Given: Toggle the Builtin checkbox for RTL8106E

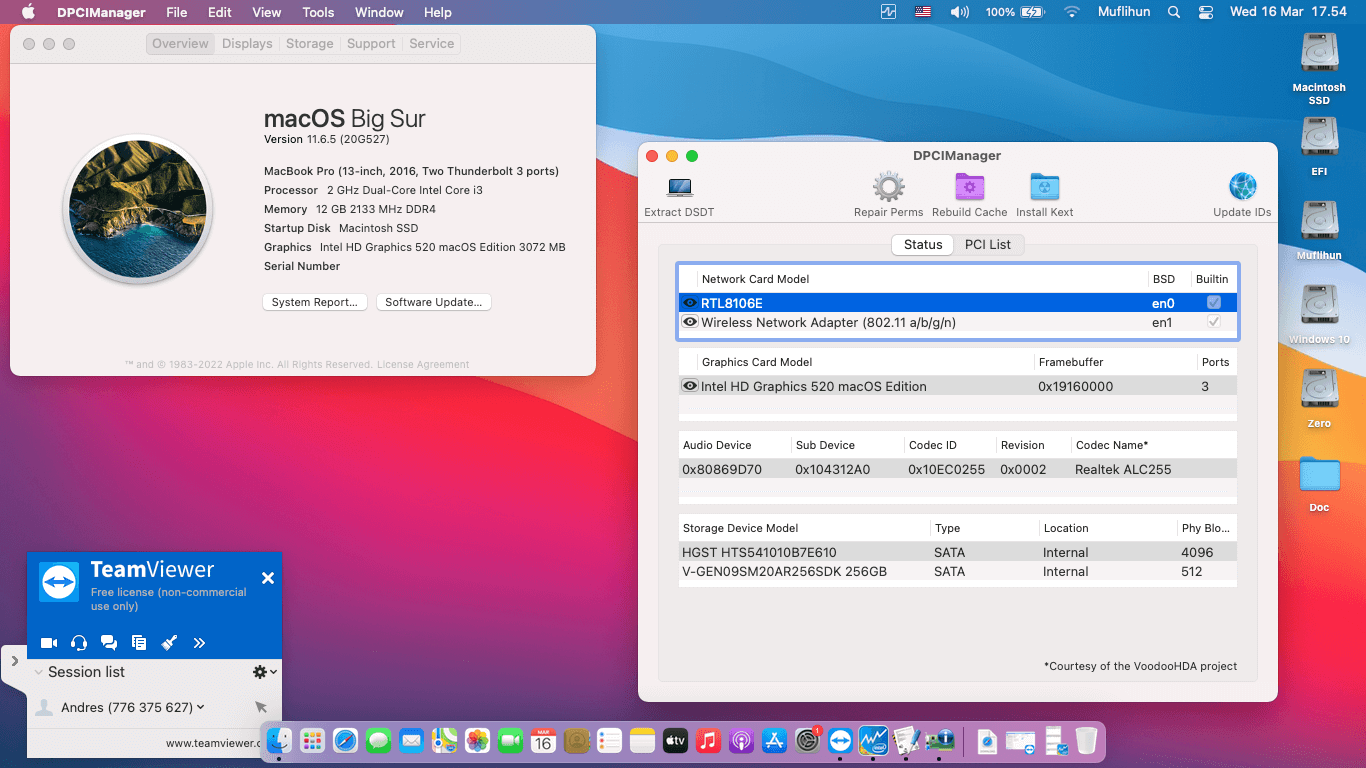Looking at the screenshot, I should [x=1213, y=302].
